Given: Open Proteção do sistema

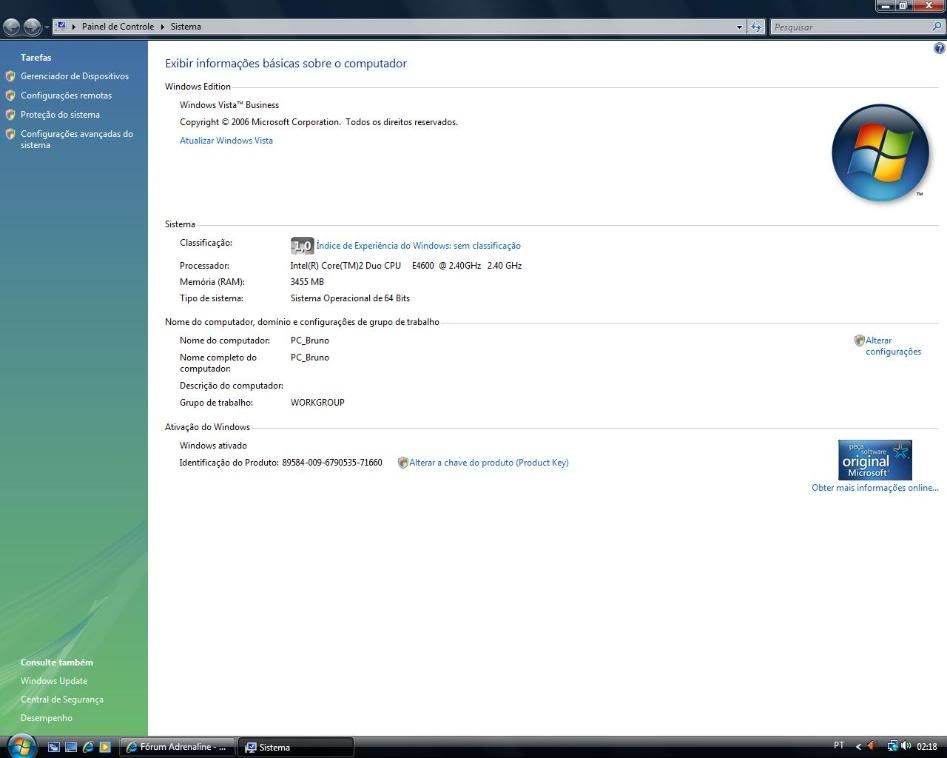Looking at the screenshot, I should pos(60,115).
